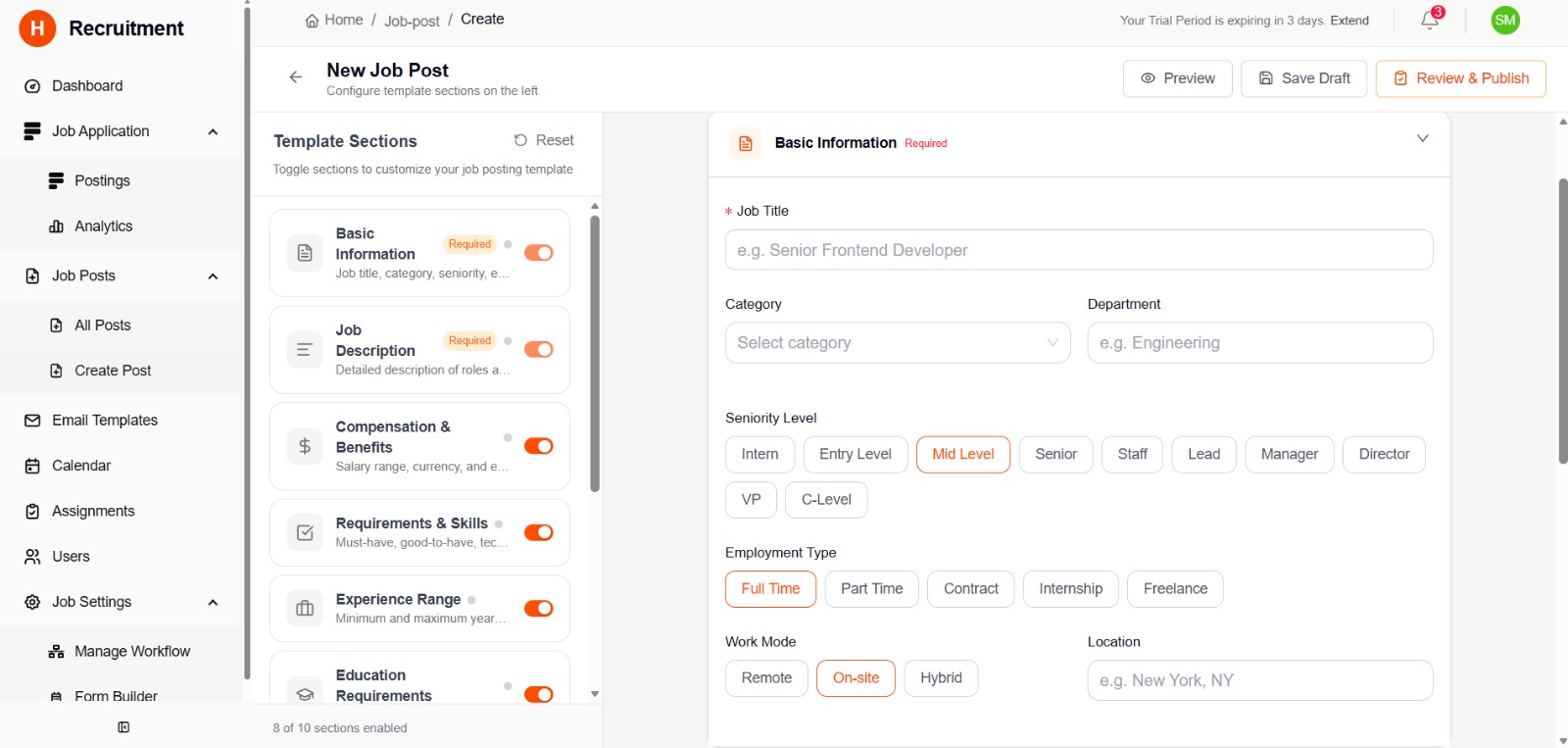Screen dimensions: 1568x748
Task: Open the Select category dropdown
Action: [x=897, y=343]
